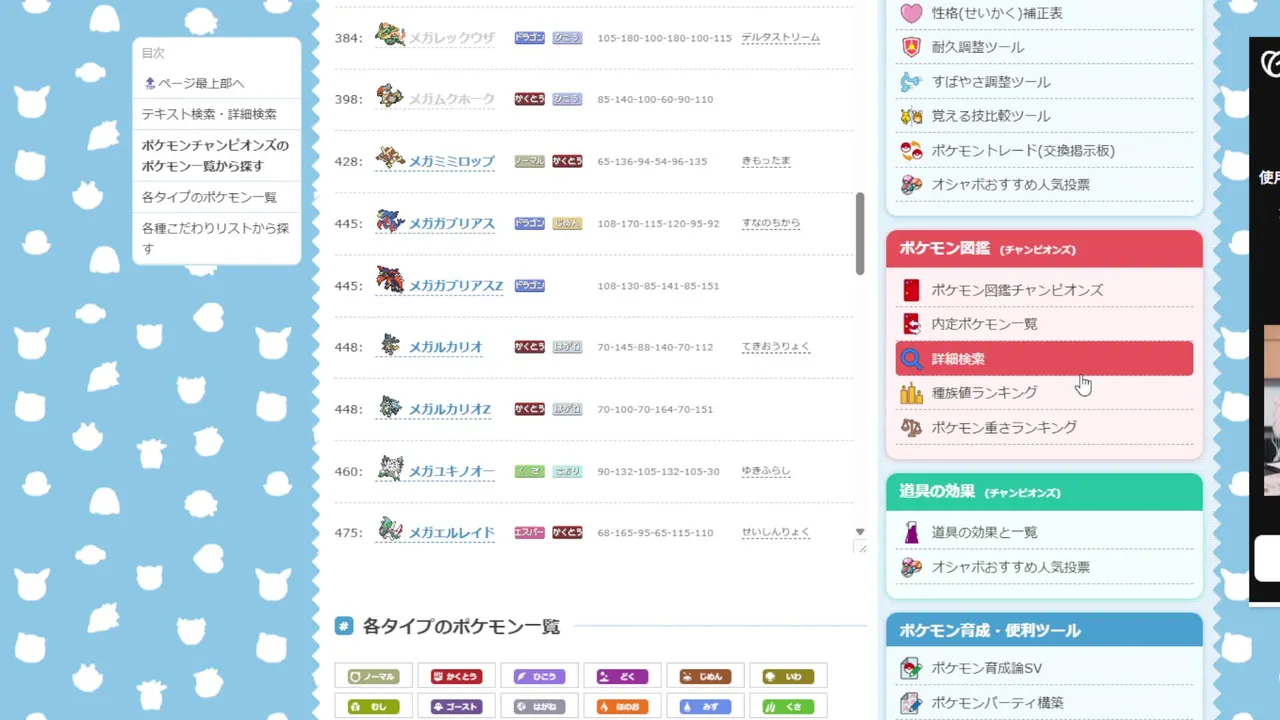Open ポケモン重さランキング link
This screenshot has width=1280, height=720.
(1004, 428)
